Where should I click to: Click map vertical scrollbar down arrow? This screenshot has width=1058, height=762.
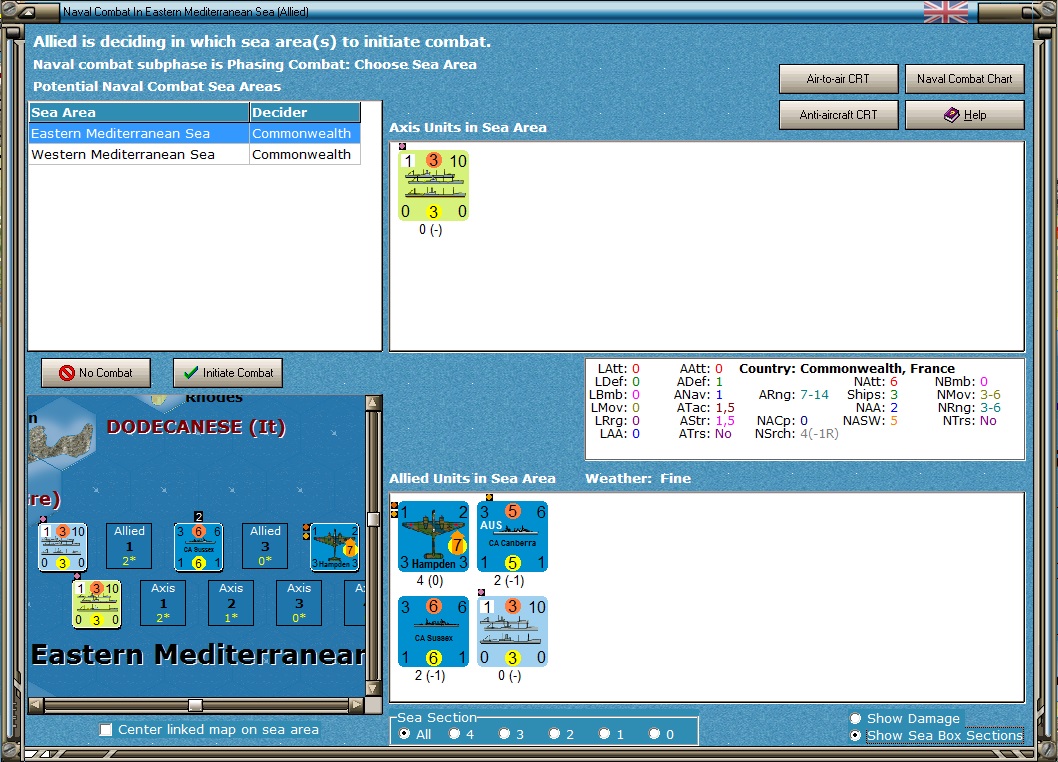click(x=373, y=688)
